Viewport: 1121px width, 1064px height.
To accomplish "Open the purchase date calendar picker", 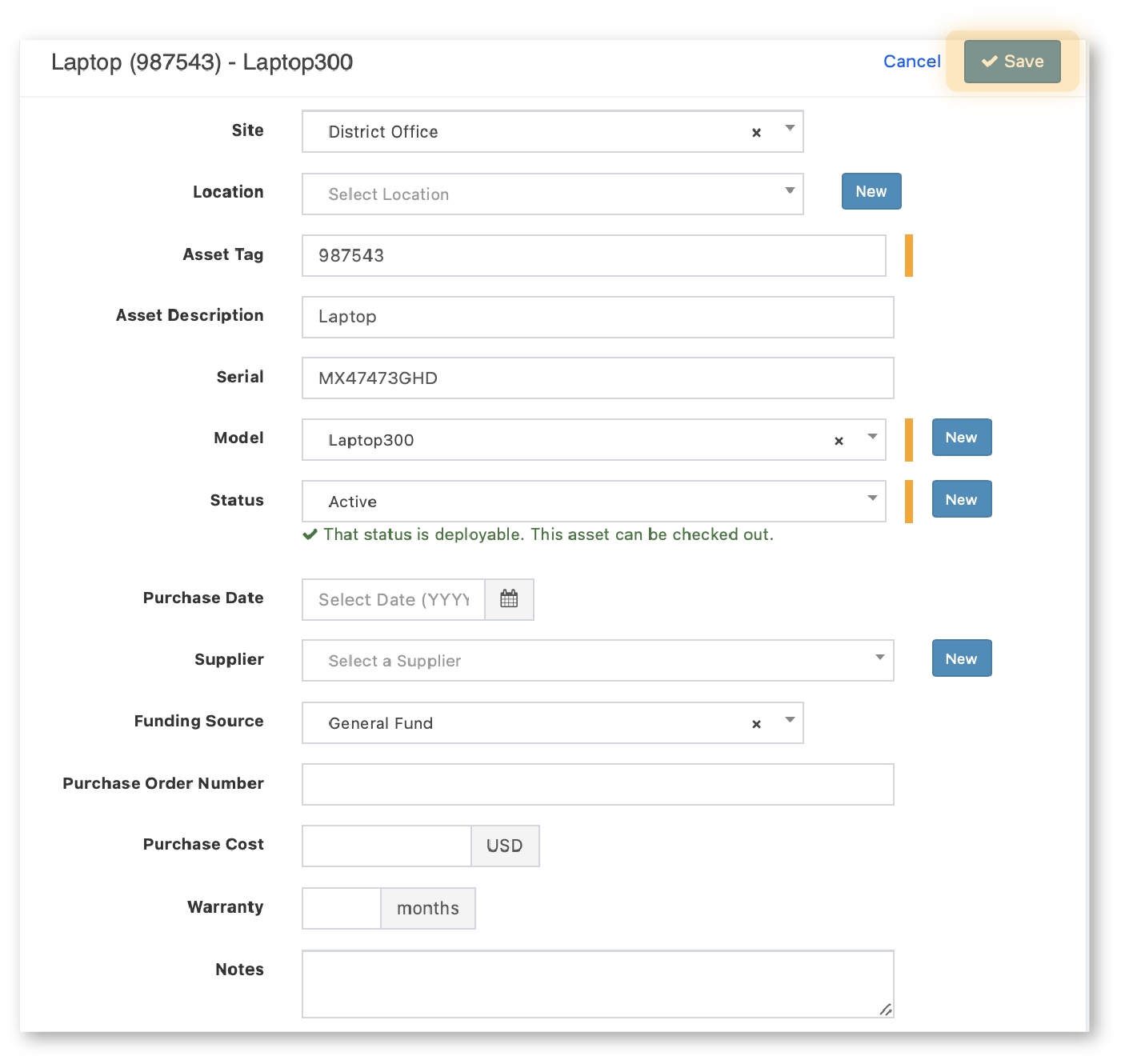I will pyautogui.click(x=509, y=599).
